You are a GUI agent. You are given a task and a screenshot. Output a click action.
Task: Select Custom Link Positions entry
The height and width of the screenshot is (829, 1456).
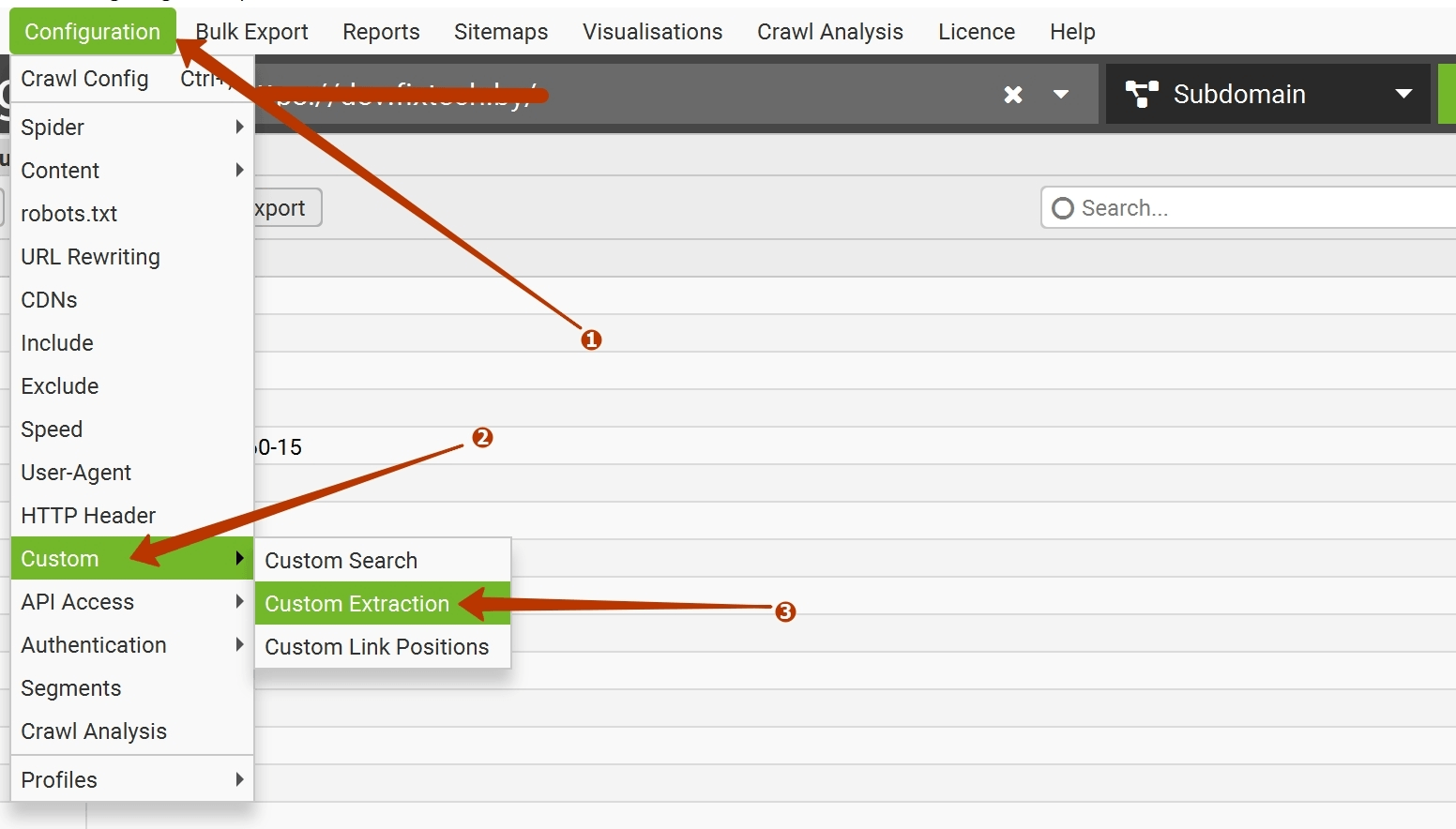(x=376, y=647)
